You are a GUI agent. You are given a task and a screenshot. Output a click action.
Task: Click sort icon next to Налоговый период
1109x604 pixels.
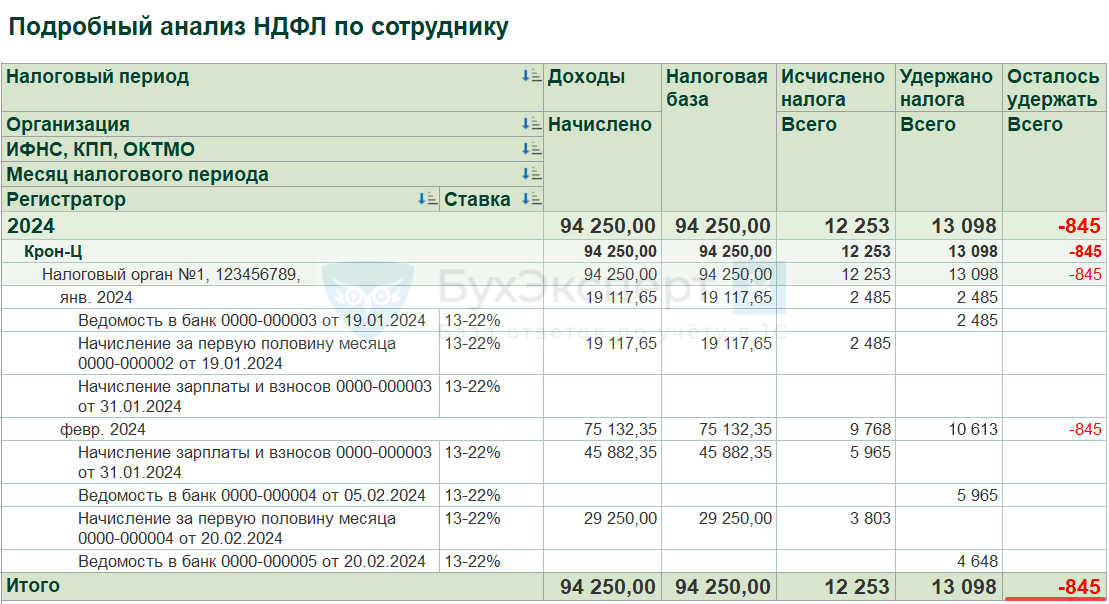[x=531, y=76]
